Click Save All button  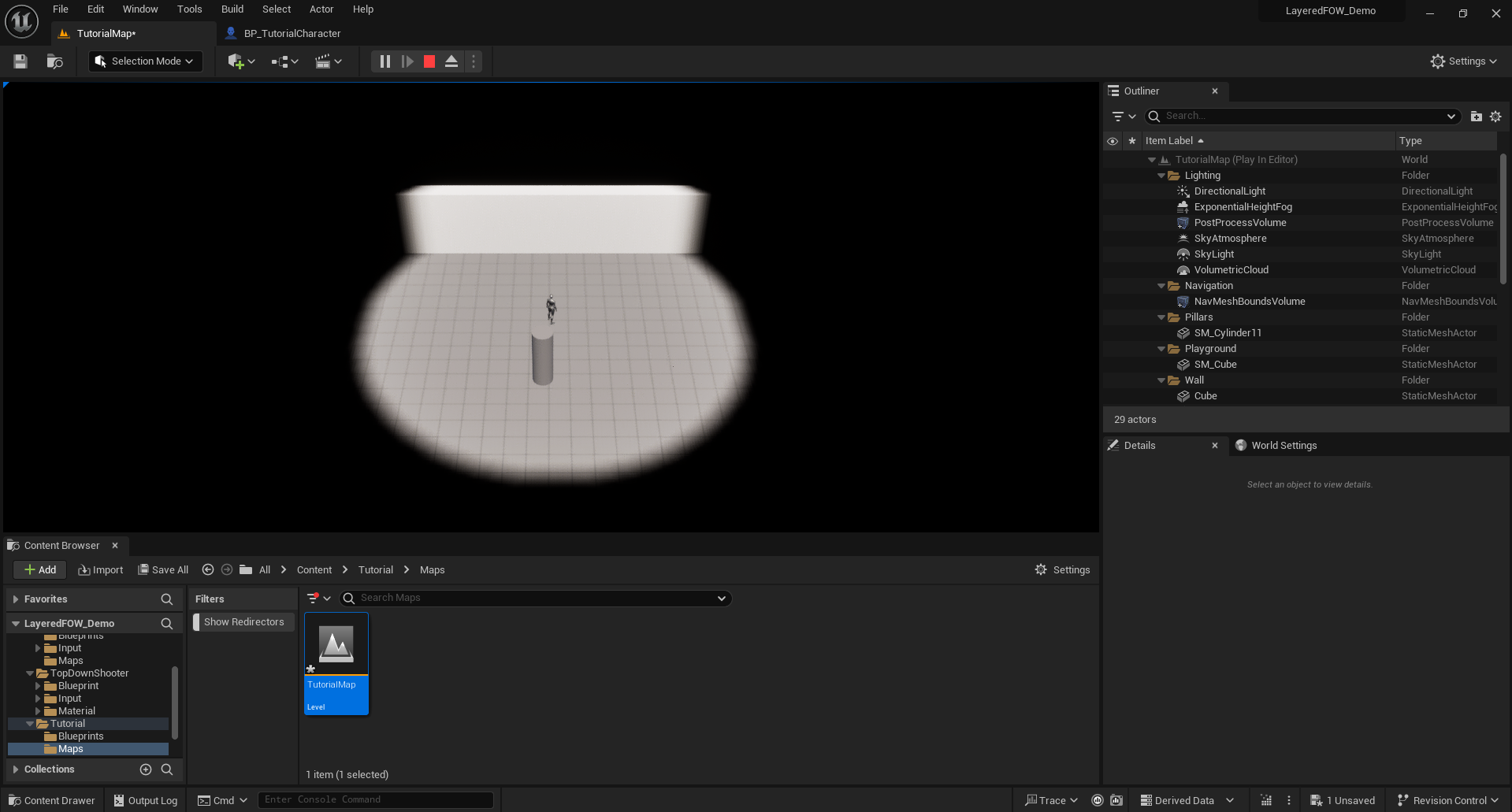(163, 570)
